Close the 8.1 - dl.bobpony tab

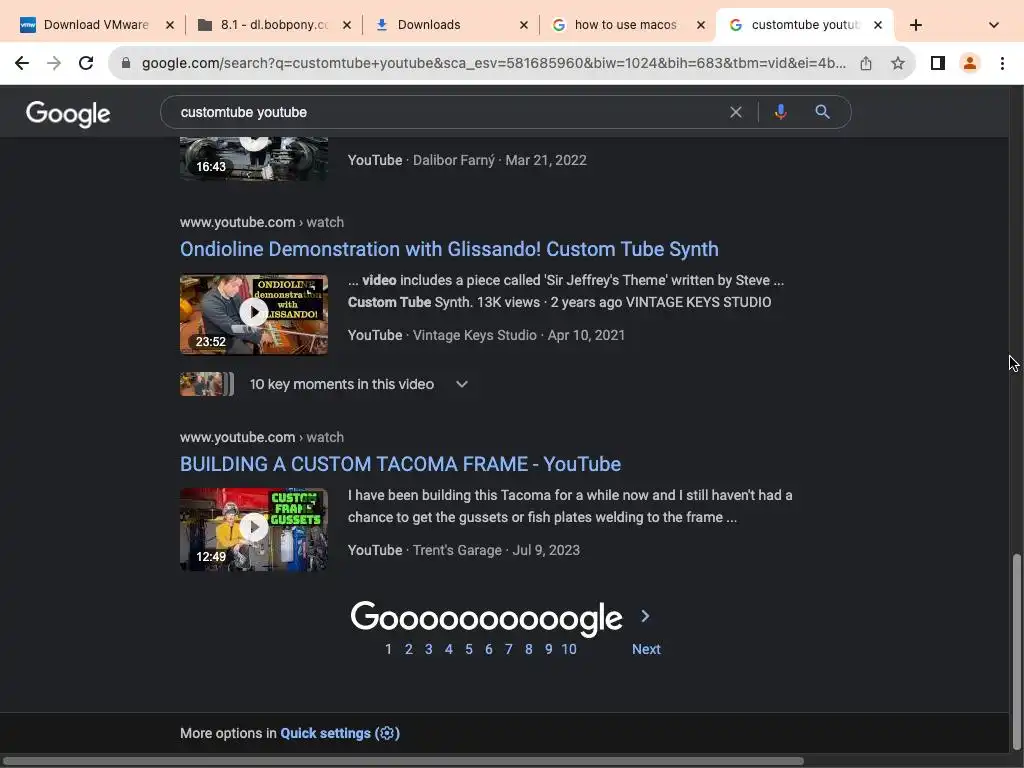point(347,25)
